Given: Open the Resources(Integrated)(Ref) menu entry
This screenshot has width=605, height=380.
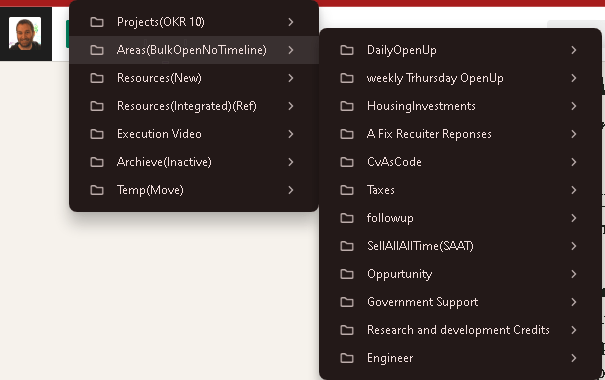Looking at the screenshot, I should point(194,106).
